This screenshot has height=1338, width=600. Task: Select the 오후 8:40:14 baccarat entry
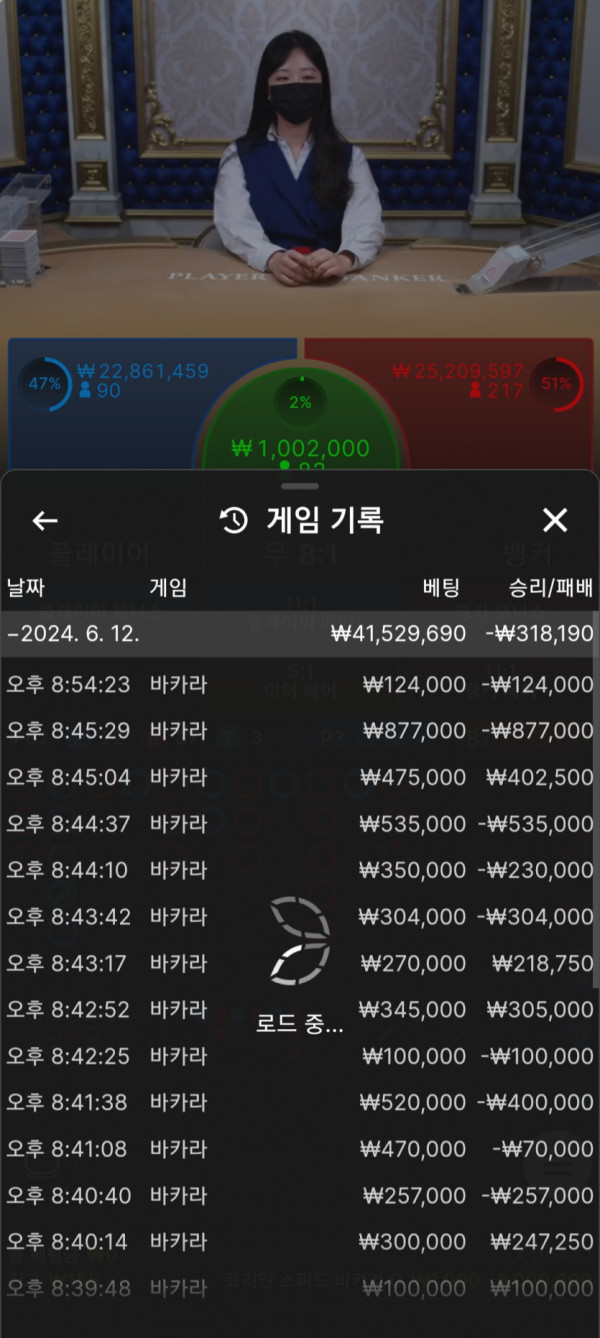pos(300,1241)
